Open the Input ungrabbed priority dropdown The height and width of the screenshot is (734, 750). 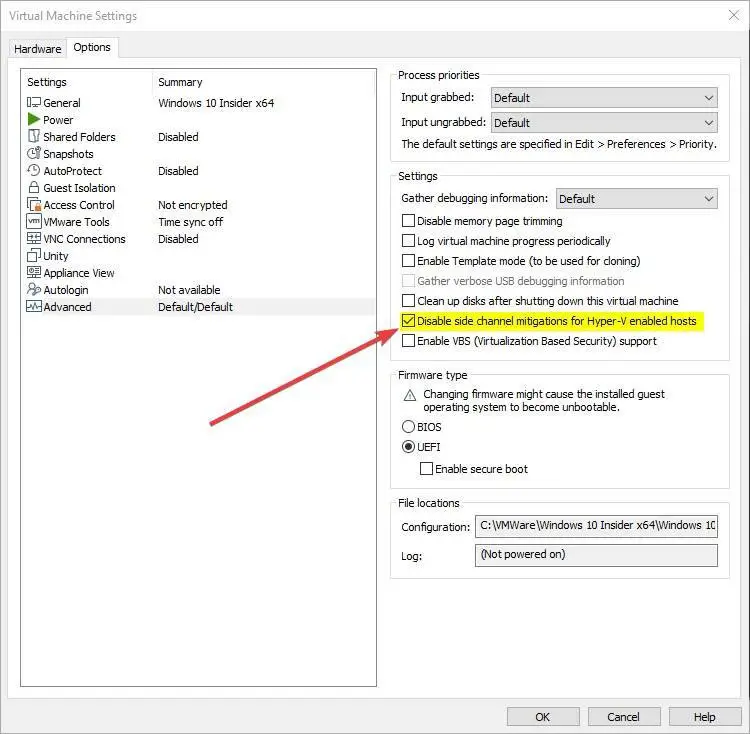(x=604, y=123)
